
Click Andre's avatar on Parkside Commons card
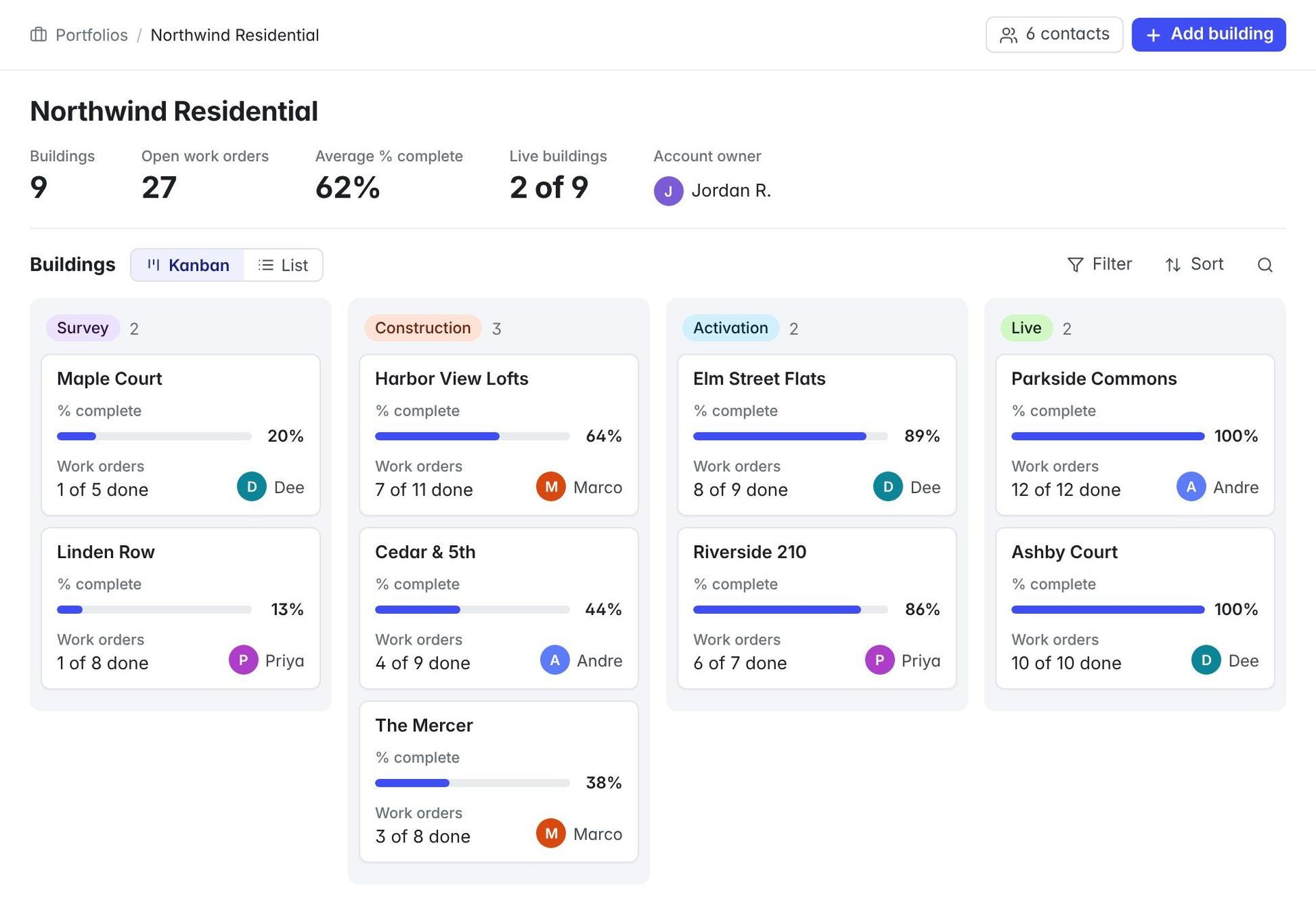[1191, 487]
